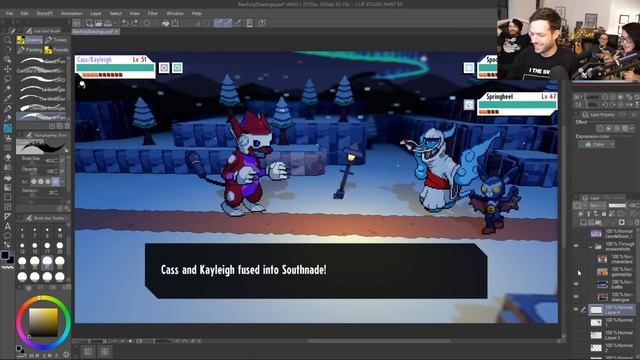
Task: Choose brush size preset 20
Action: (x=60, y=247)
